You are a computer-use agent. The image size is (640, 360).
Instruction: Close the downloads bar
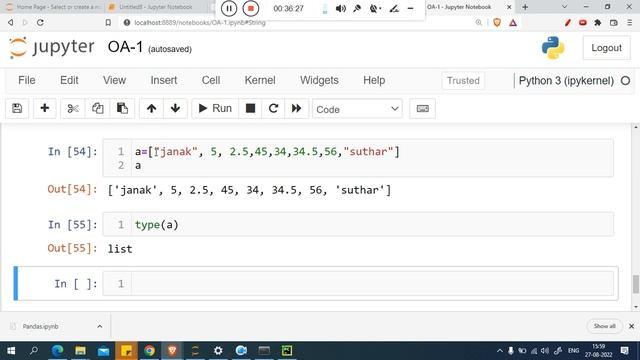coord(631,326)
